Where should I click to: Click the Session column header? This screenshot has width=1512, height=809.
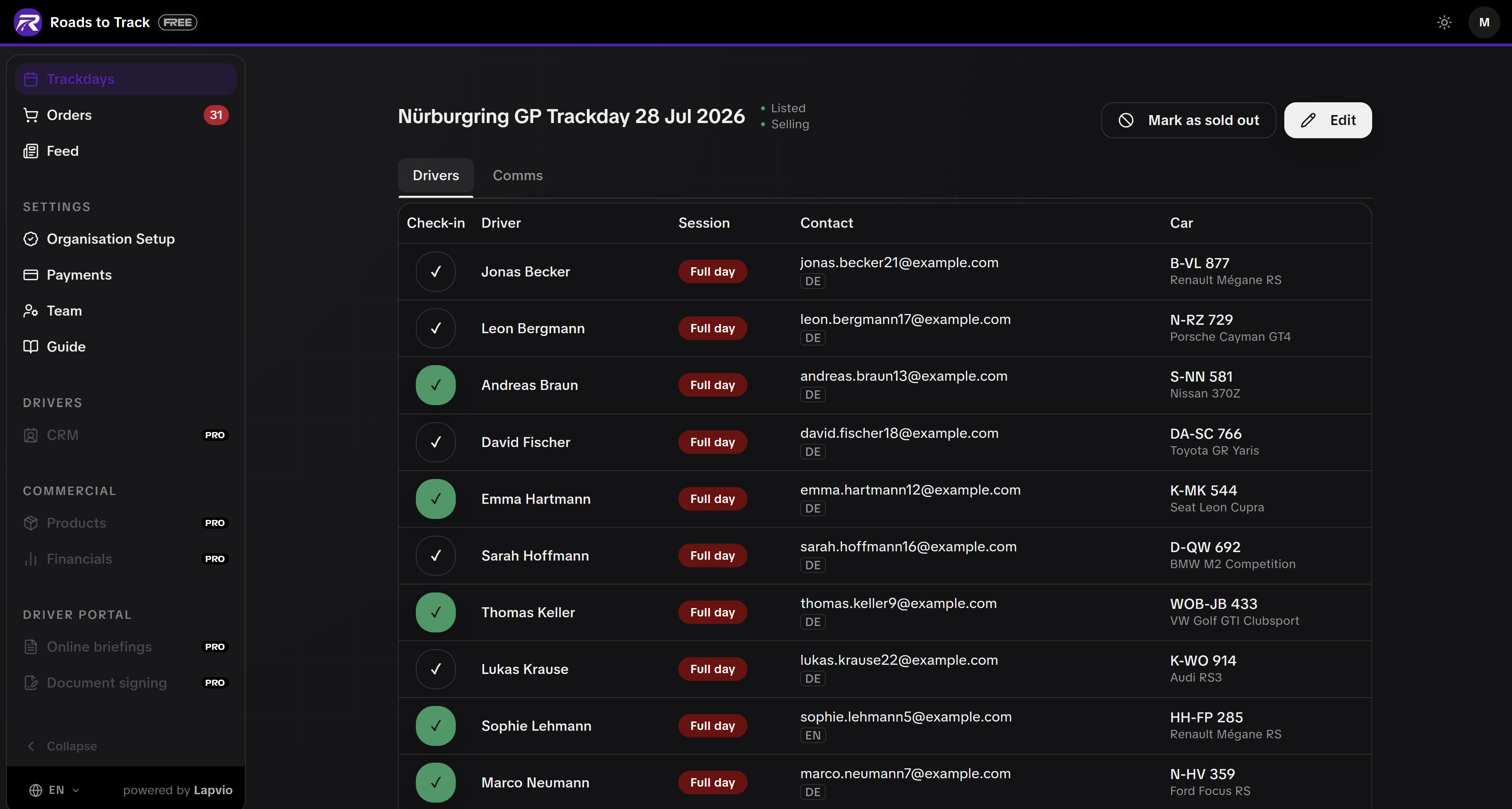tap(704, 223)
